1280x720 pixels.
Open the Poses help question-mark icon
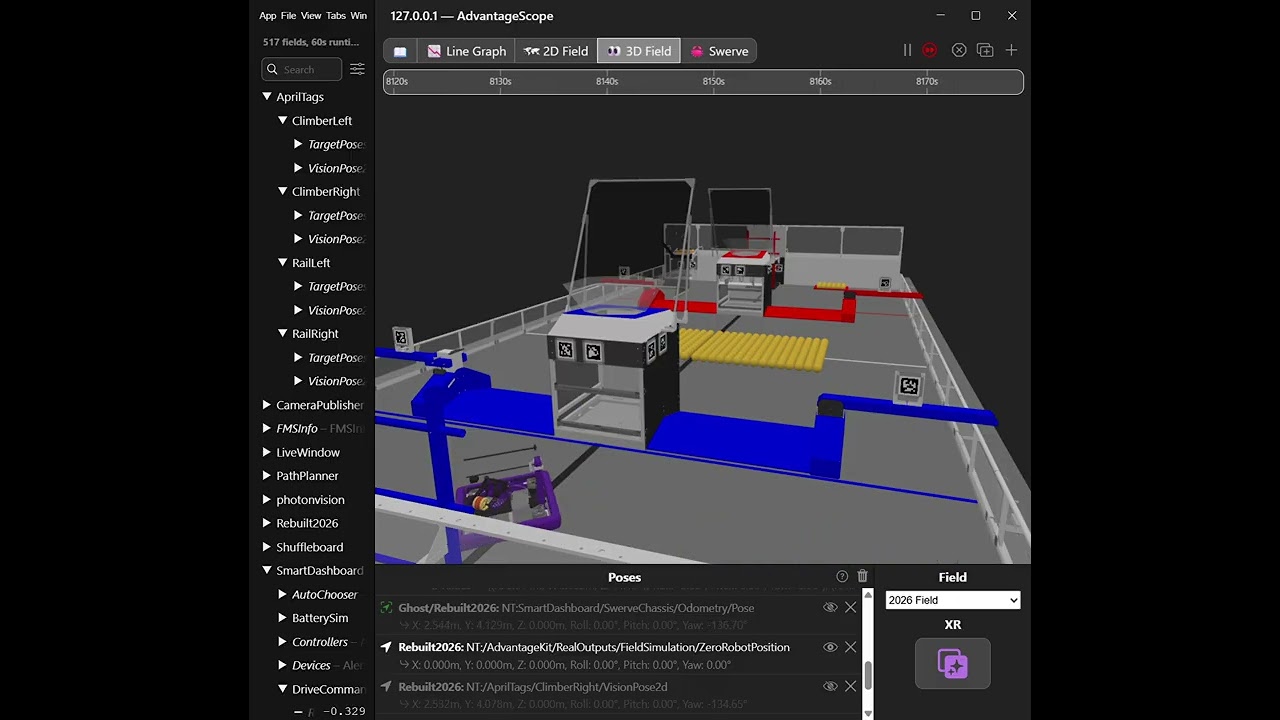842,576
